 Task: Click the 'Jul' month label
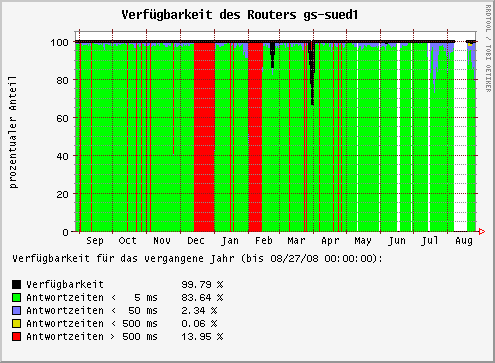pos(430,241)
